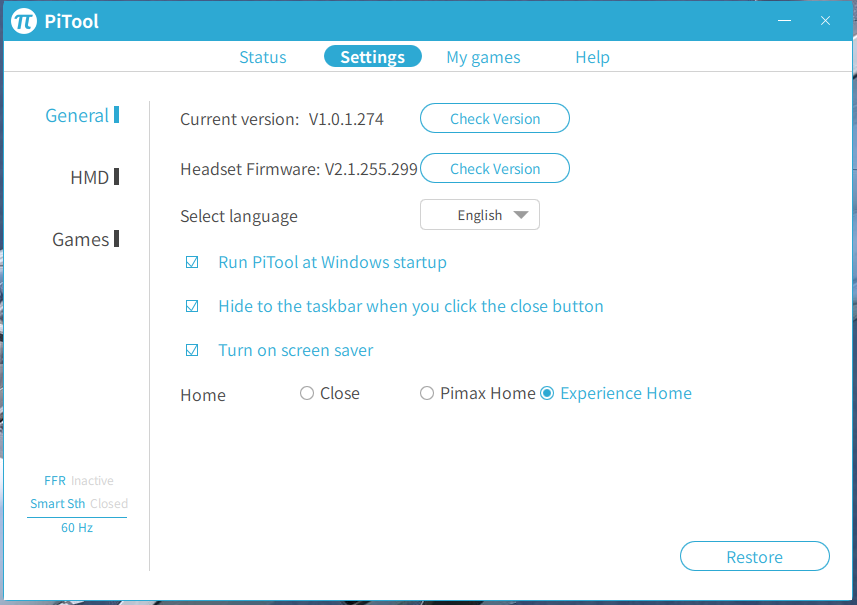Select Experience Home radio option
Image resolution: width=857 pixels, height=605 pixels.
[547, 393]
